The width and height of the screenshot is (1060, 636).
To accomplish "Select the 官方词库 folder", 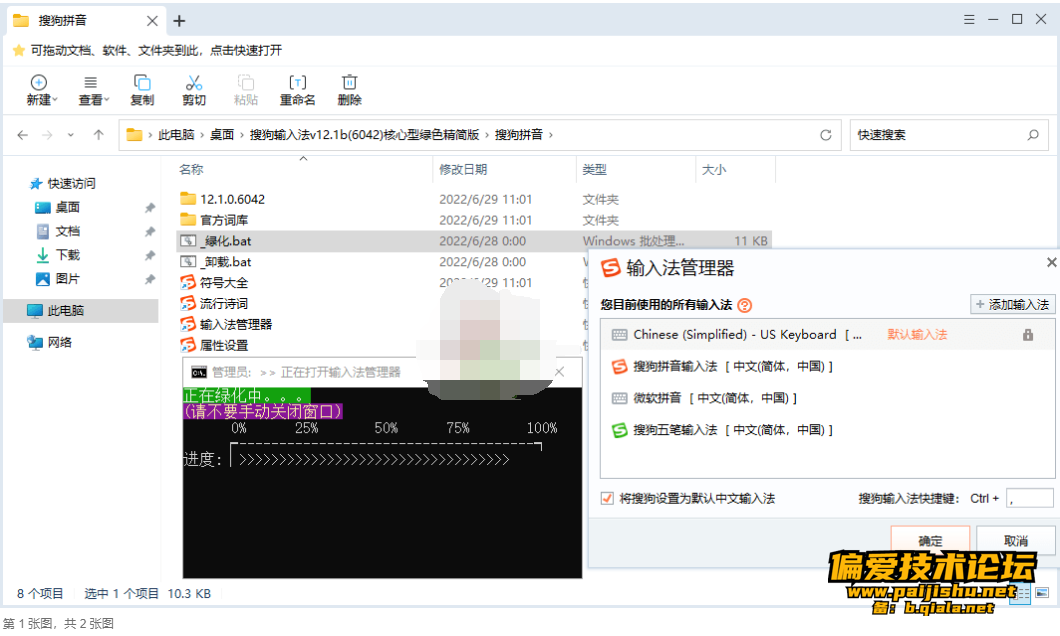I will click(x=214, y=220).
